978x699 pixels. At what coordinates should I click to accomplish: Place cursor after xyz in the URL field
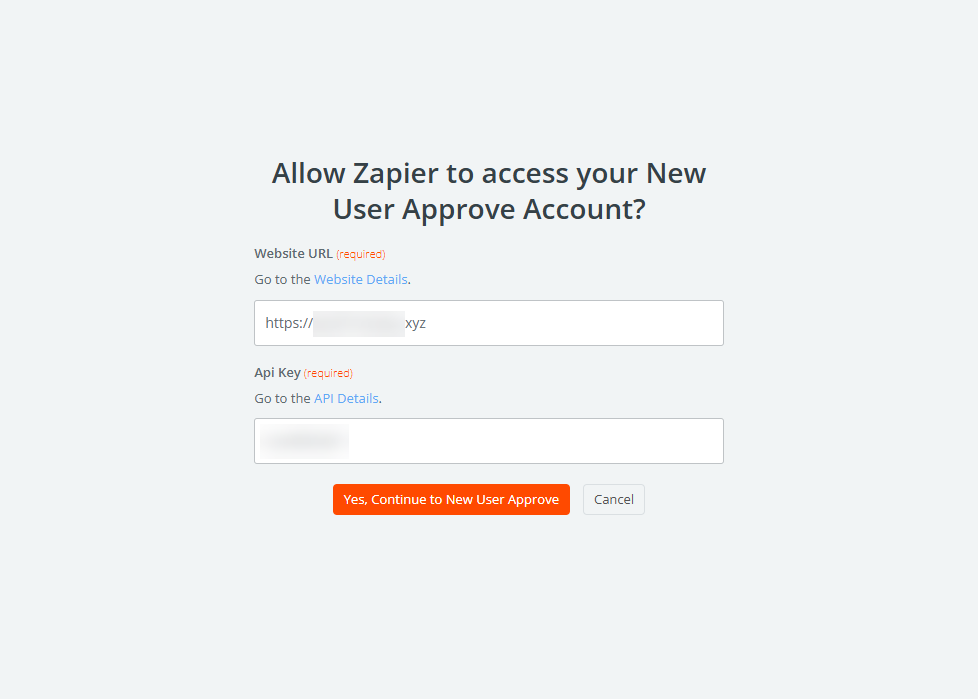click(x=427, y=324)
